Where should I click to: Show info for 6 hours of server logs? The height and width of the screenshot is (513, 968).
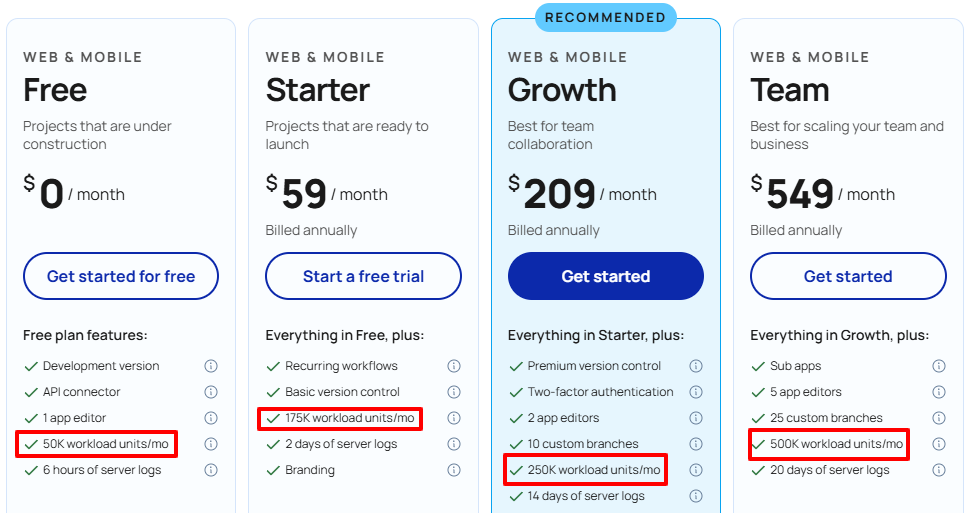[x=211, y=470]
